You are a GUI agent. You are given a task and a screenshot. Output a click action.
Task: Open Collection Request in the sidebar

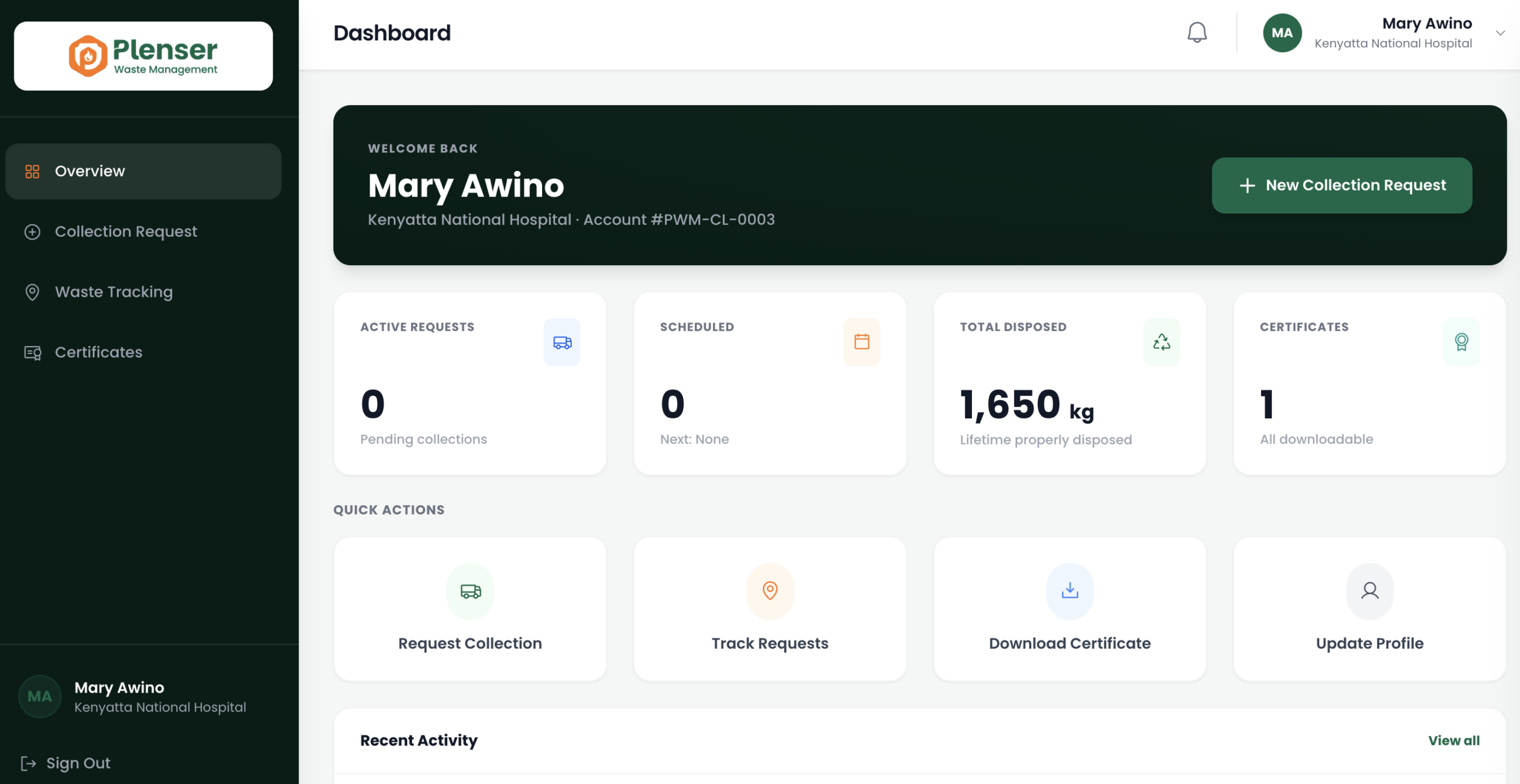[x=143, y=231]
